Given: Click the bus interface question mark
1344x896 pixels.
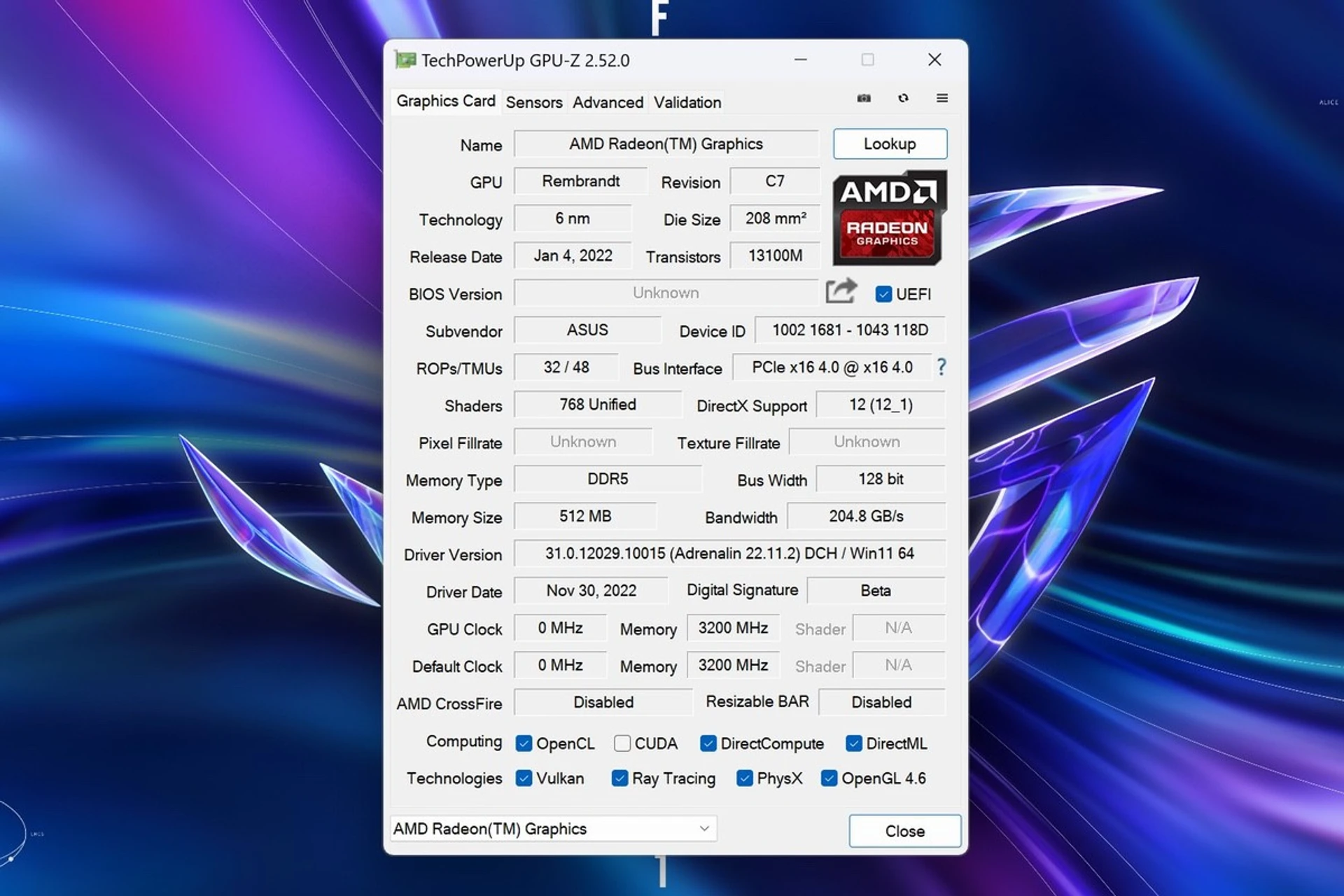Looking at the screenshot, I should [x=941, y=367].
